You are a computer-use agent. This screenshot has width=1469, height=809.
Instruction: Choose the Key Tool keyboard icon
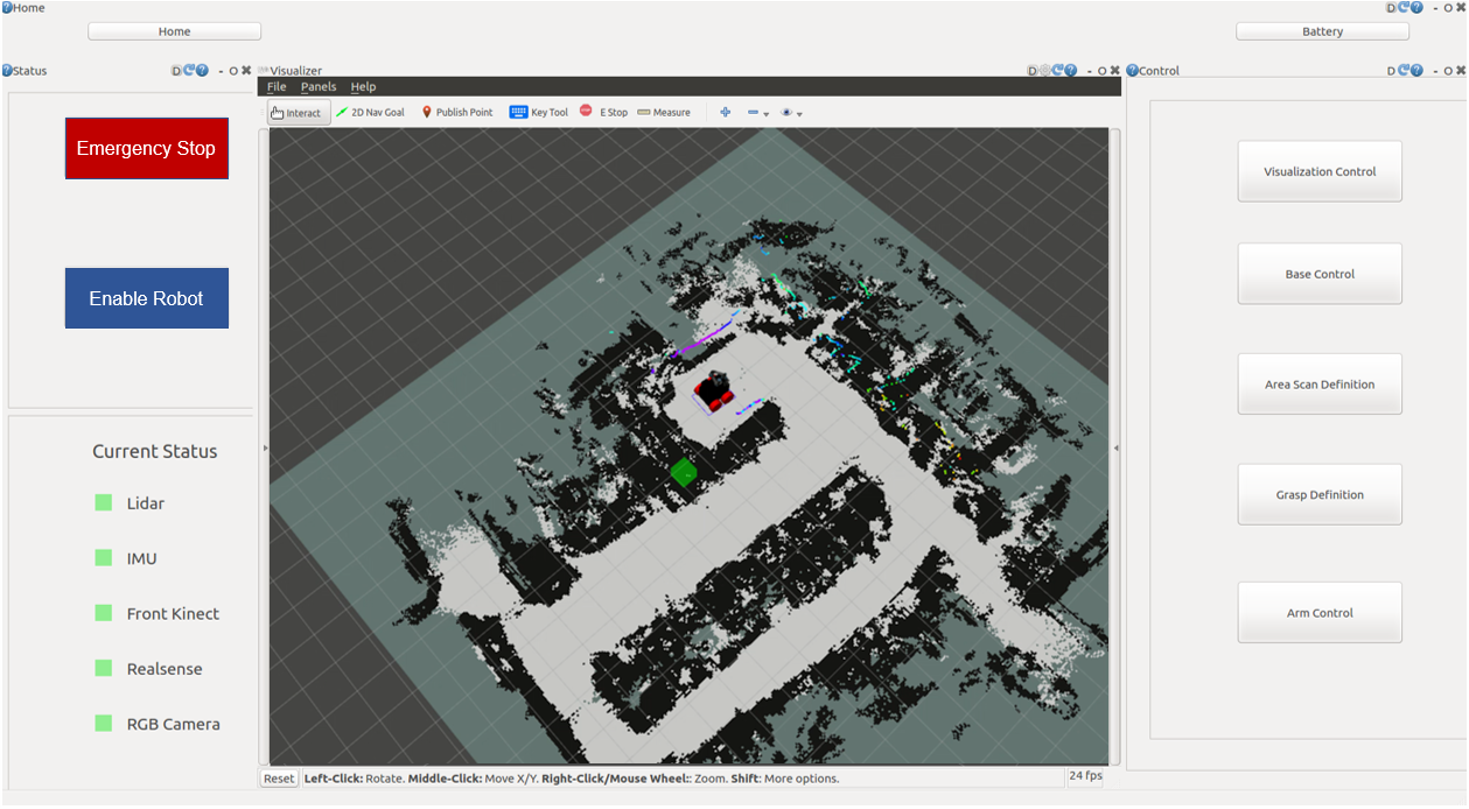538,113
